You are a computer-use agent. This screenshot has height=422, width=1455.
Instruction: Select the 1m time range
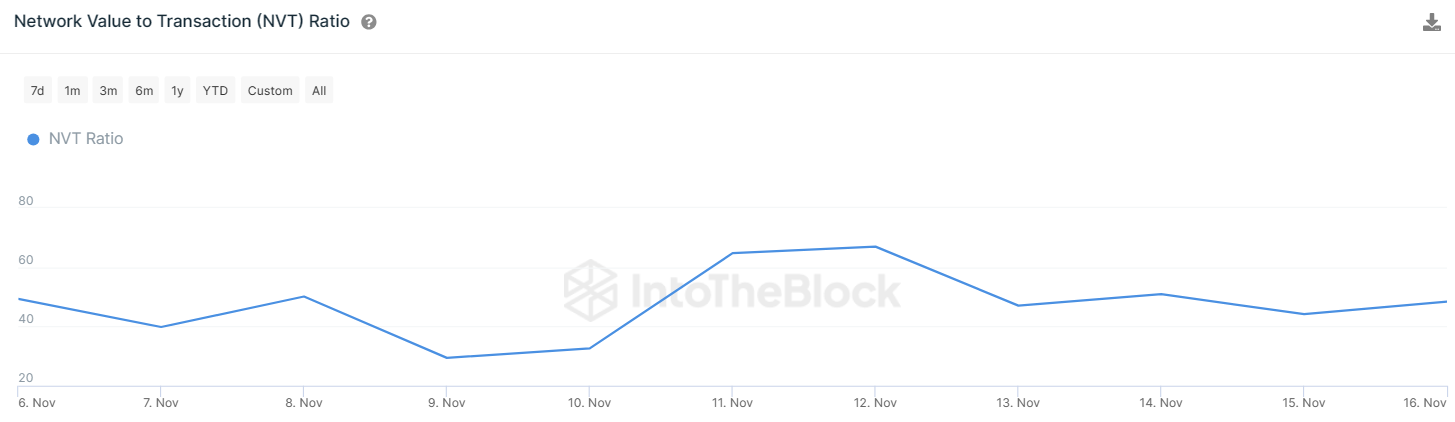click(72, 91)
